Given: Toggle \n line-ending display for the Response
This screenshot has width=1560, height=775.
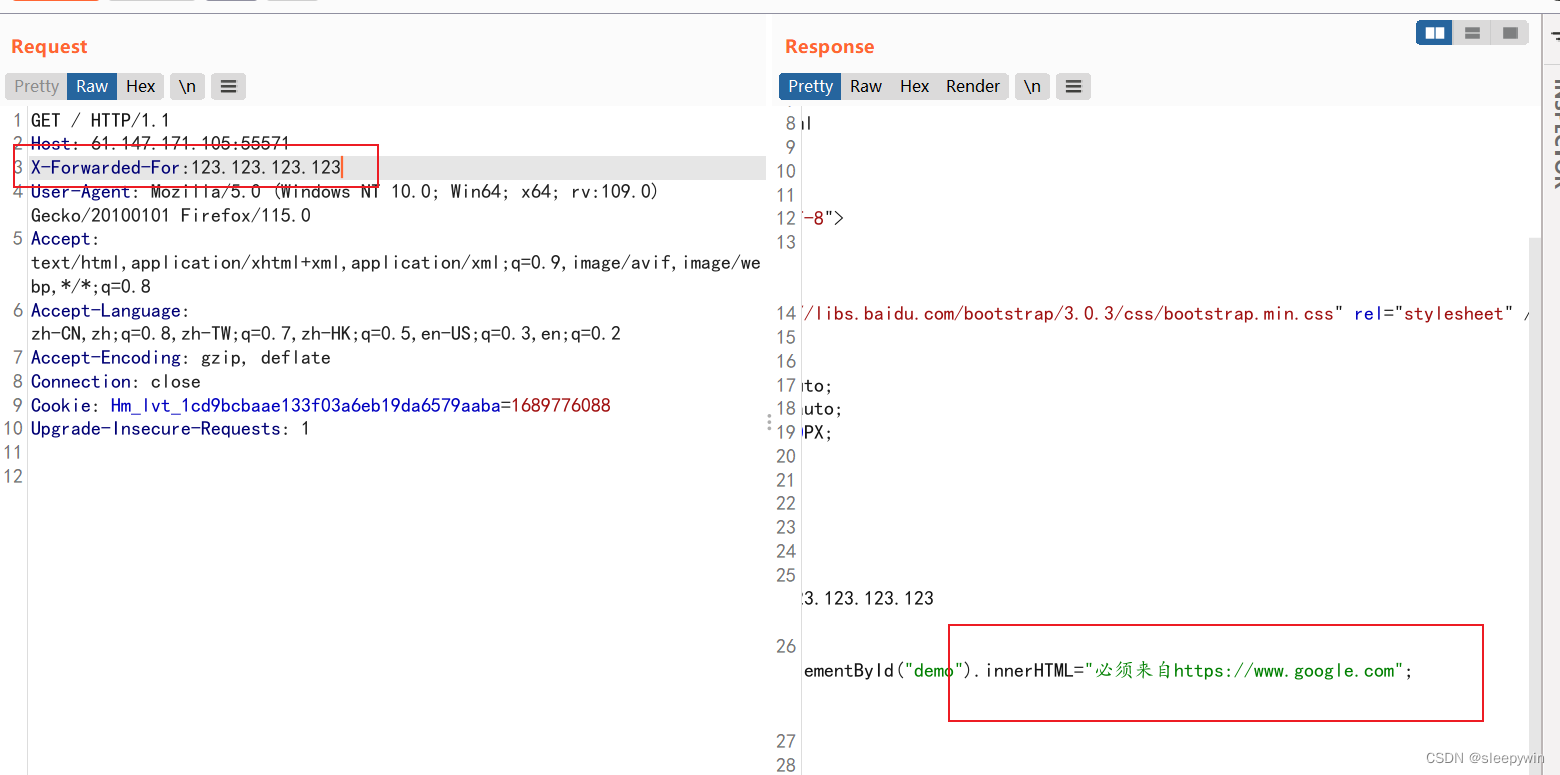Looking at the screenshot, I should pyautogui.click(x=1032, y=86).
